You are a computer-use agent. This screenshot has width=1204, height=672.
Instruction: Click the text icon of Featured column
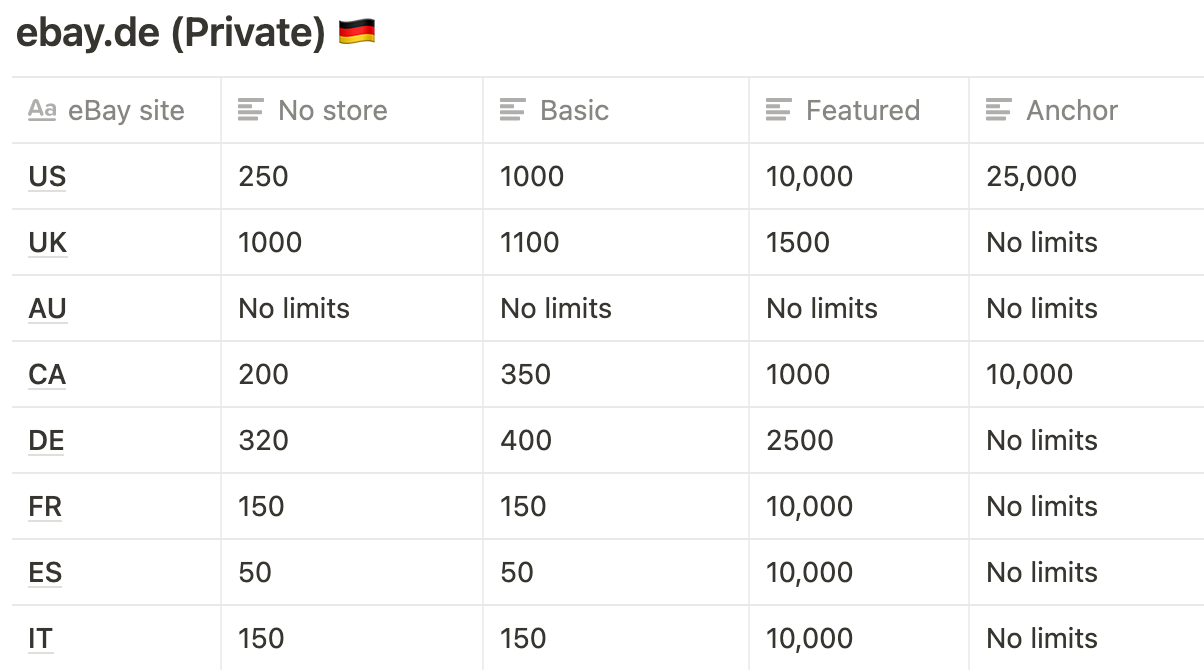(x=779, y=110)
